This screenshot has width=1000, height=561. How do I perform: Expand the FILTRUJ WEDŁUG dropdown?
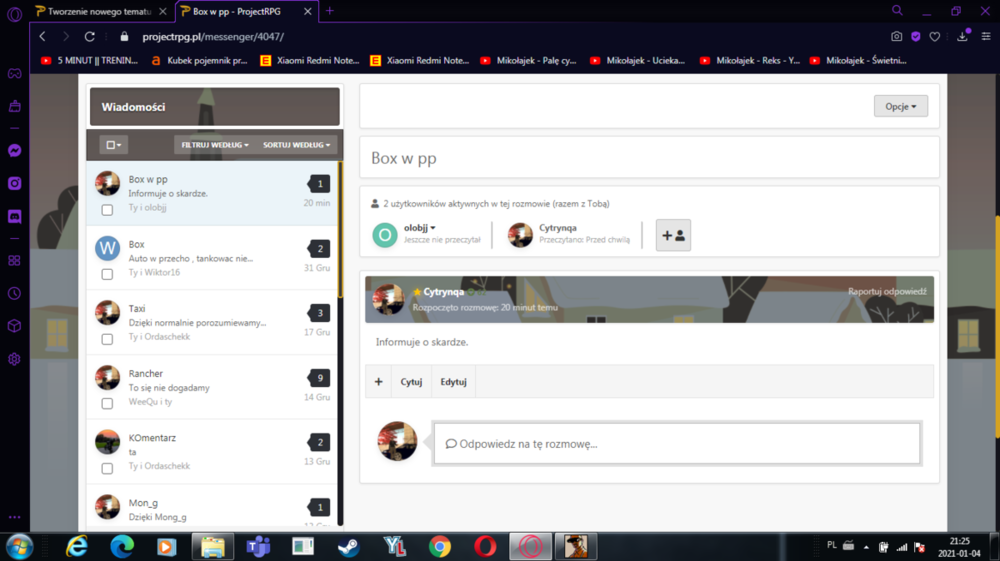214,145
